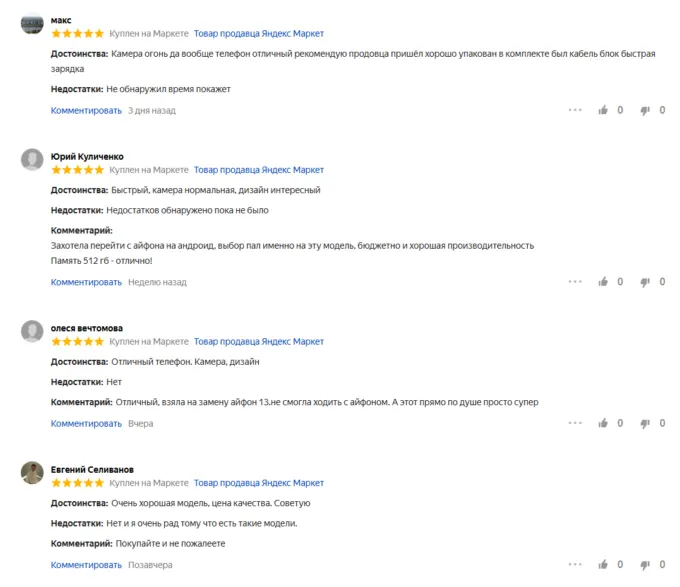Like Юрий Куличенко's review
The height and width of the screenshot is (587, 680).
click(x=603, y=282)
